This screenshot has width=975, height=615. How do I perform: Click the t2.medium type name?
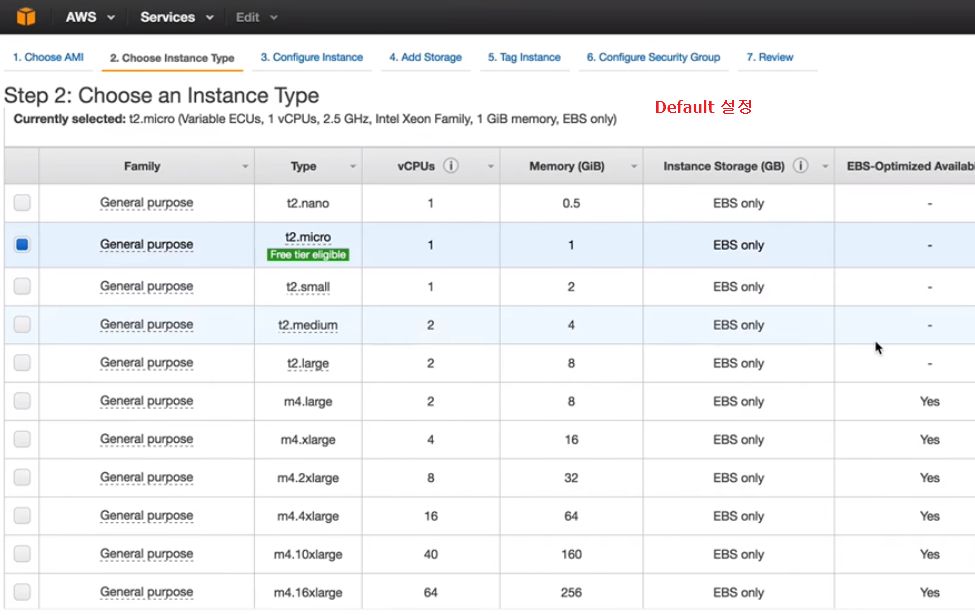[x=308, y=325]
